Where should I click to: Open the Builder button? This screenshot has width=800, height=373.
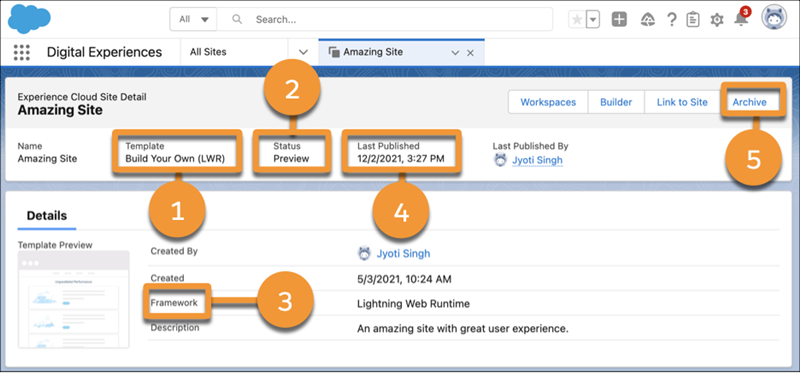616,102
